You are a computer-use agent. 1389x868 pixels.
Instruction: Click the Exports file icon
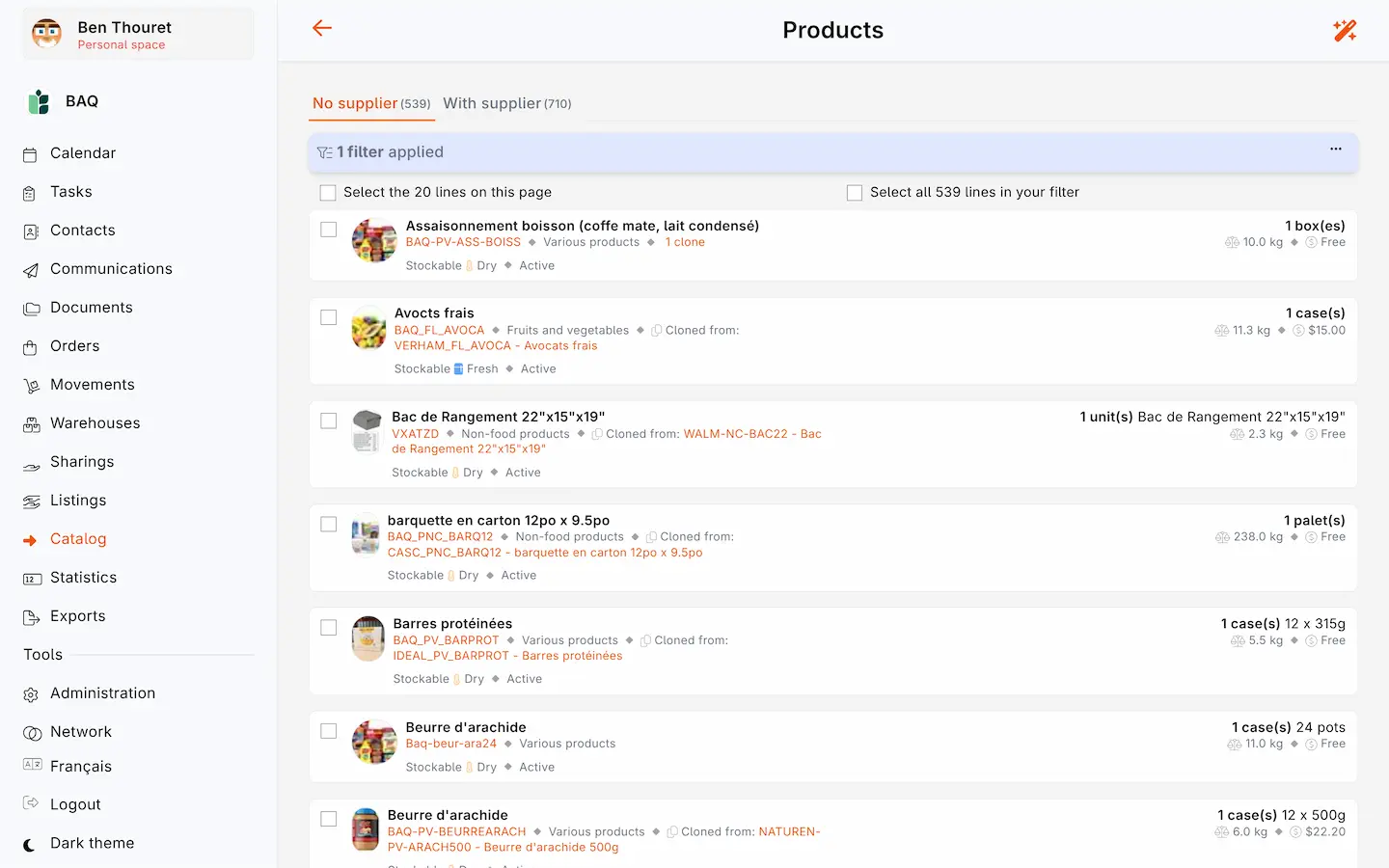pyautogui.click(x=31, y=617)
